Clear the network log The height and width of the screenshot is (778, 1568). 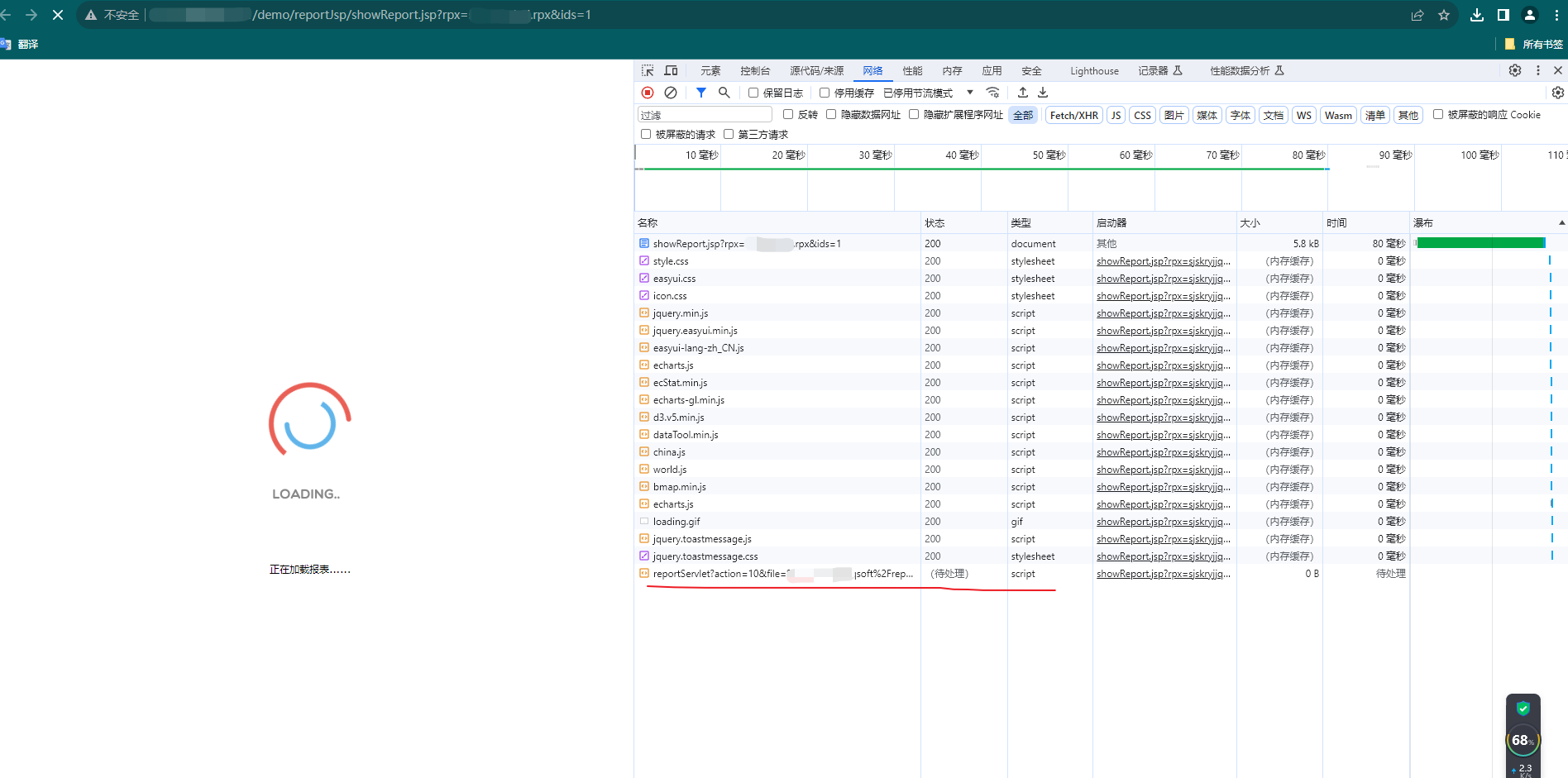(x=671, y=93)
